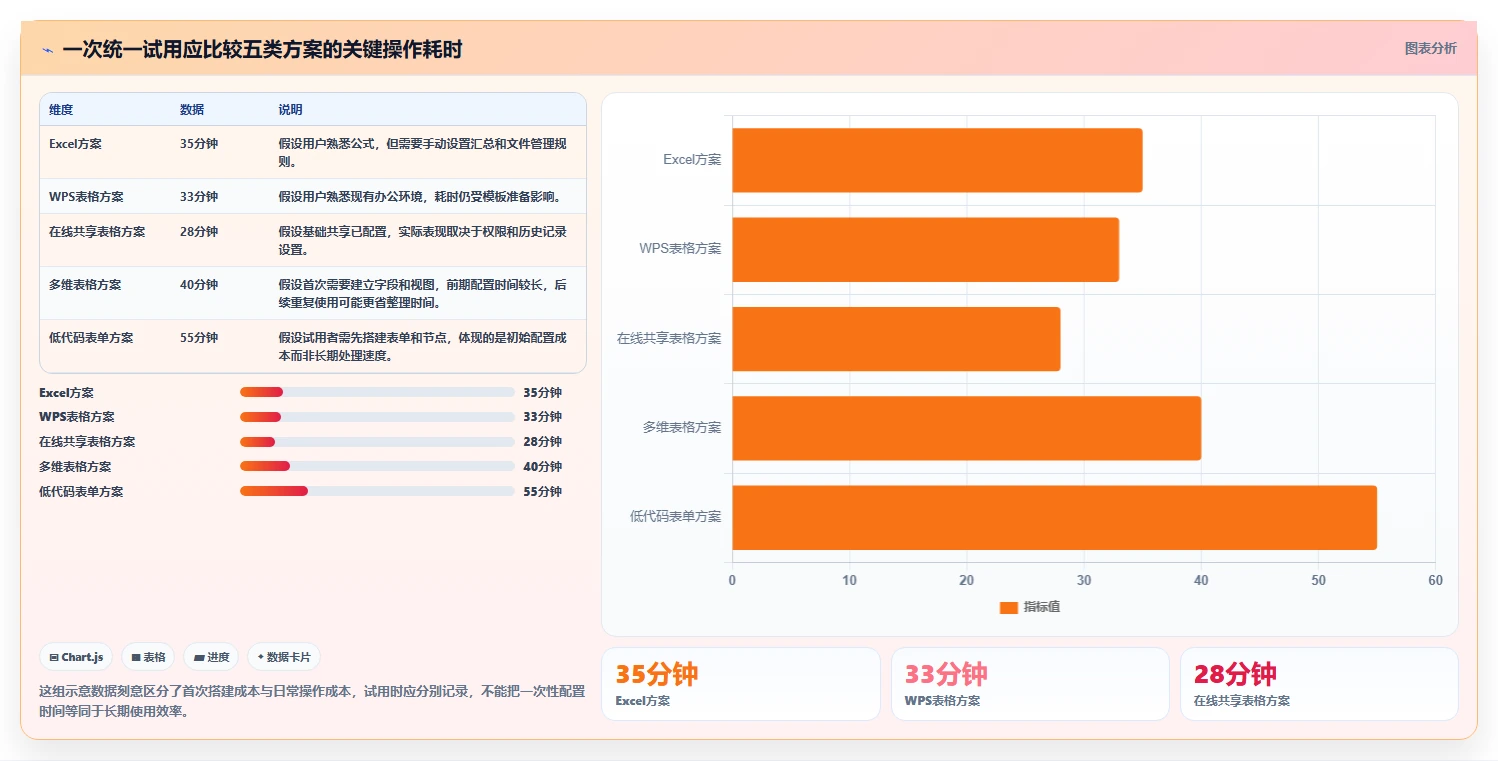This screenshot has width=1498, height=761.
Task: Click the WPS表格方案 bar in the chart
Action: pyautogui.click(x=926, y=249)
